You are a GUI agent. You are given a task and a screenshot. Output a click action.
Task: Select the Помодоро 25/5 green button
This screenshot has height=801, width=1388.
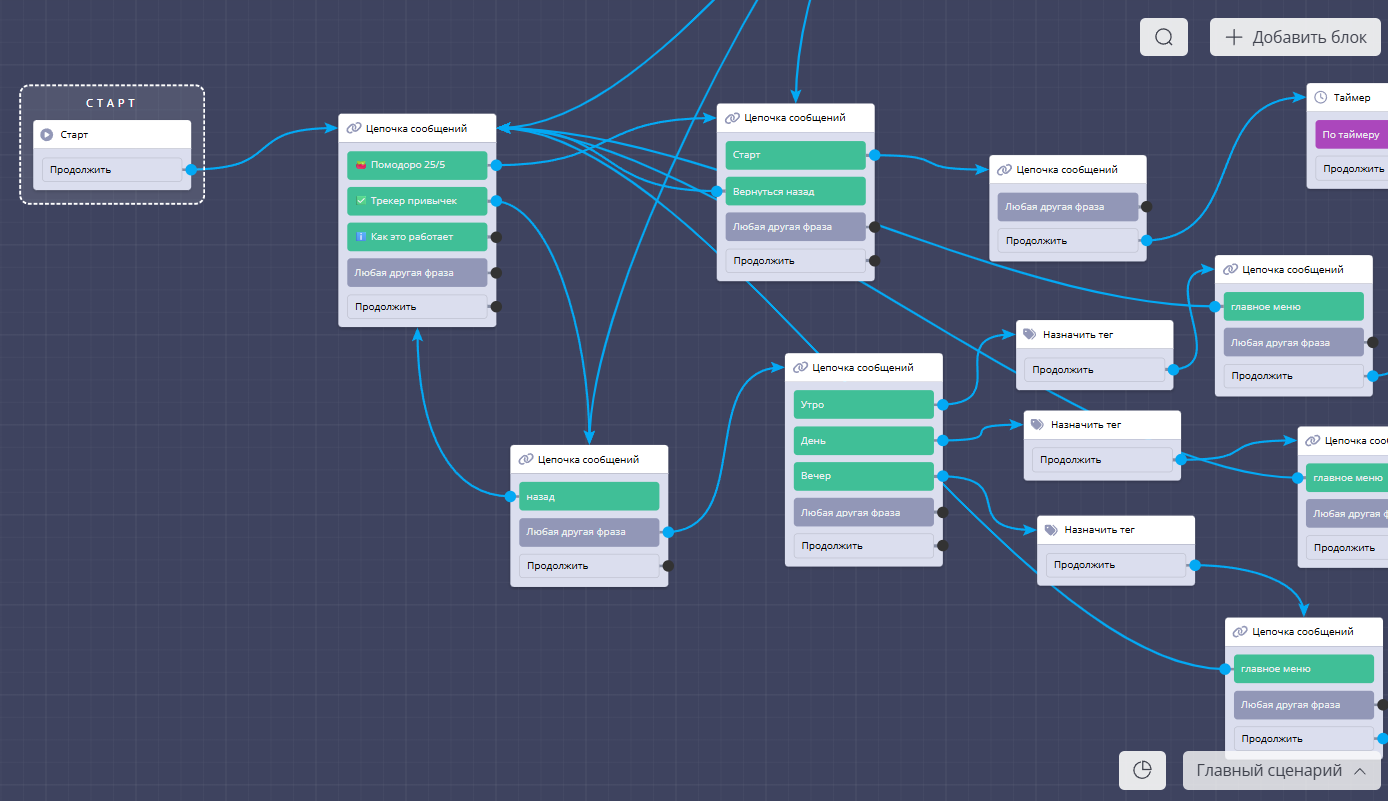click(417, 165)
